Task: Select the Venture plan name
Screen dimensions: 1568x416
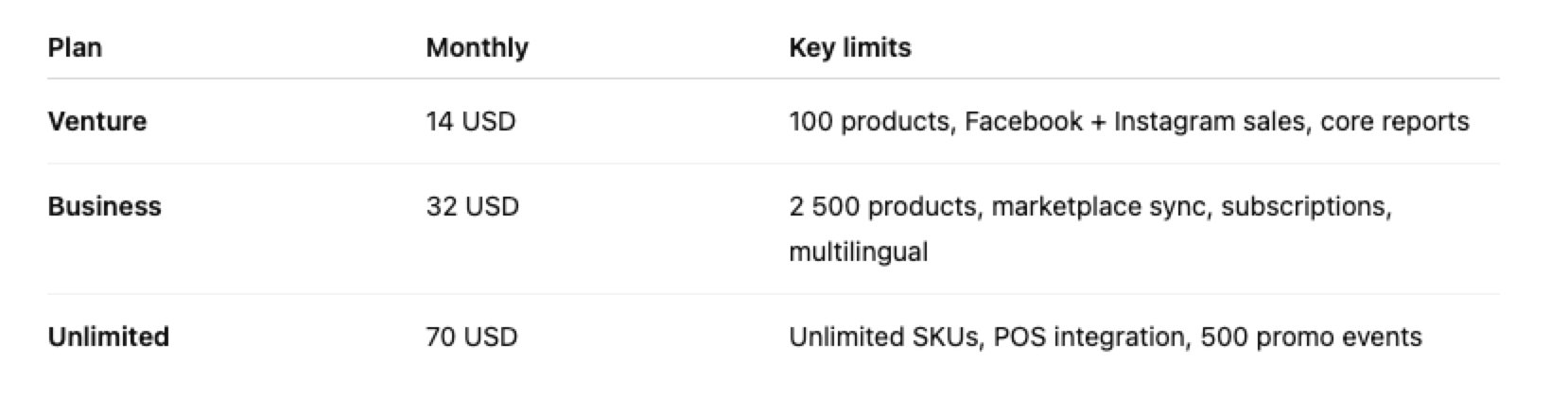Action: pos(97,121)
